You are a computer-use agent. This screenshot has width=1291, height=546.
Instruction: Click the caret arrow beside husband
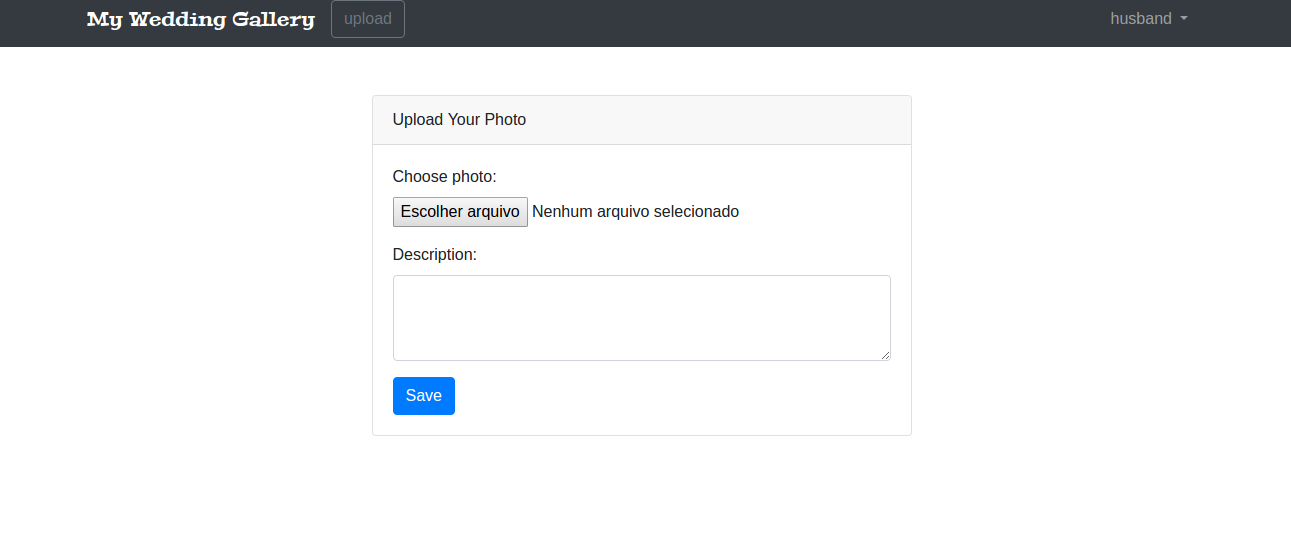pos(1184,19)
